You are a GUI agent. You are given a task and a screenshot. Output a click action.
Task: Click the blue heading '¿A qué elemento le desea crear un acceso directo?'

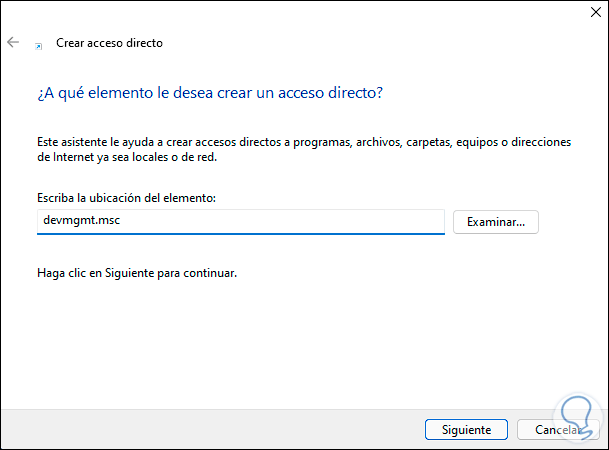click(x=210, y=93)
